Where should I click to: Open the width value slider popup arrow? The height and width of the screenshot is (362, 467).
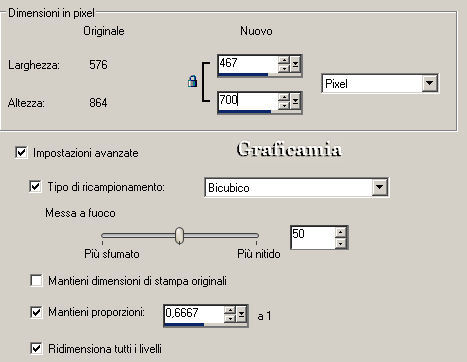coord(295,64)
